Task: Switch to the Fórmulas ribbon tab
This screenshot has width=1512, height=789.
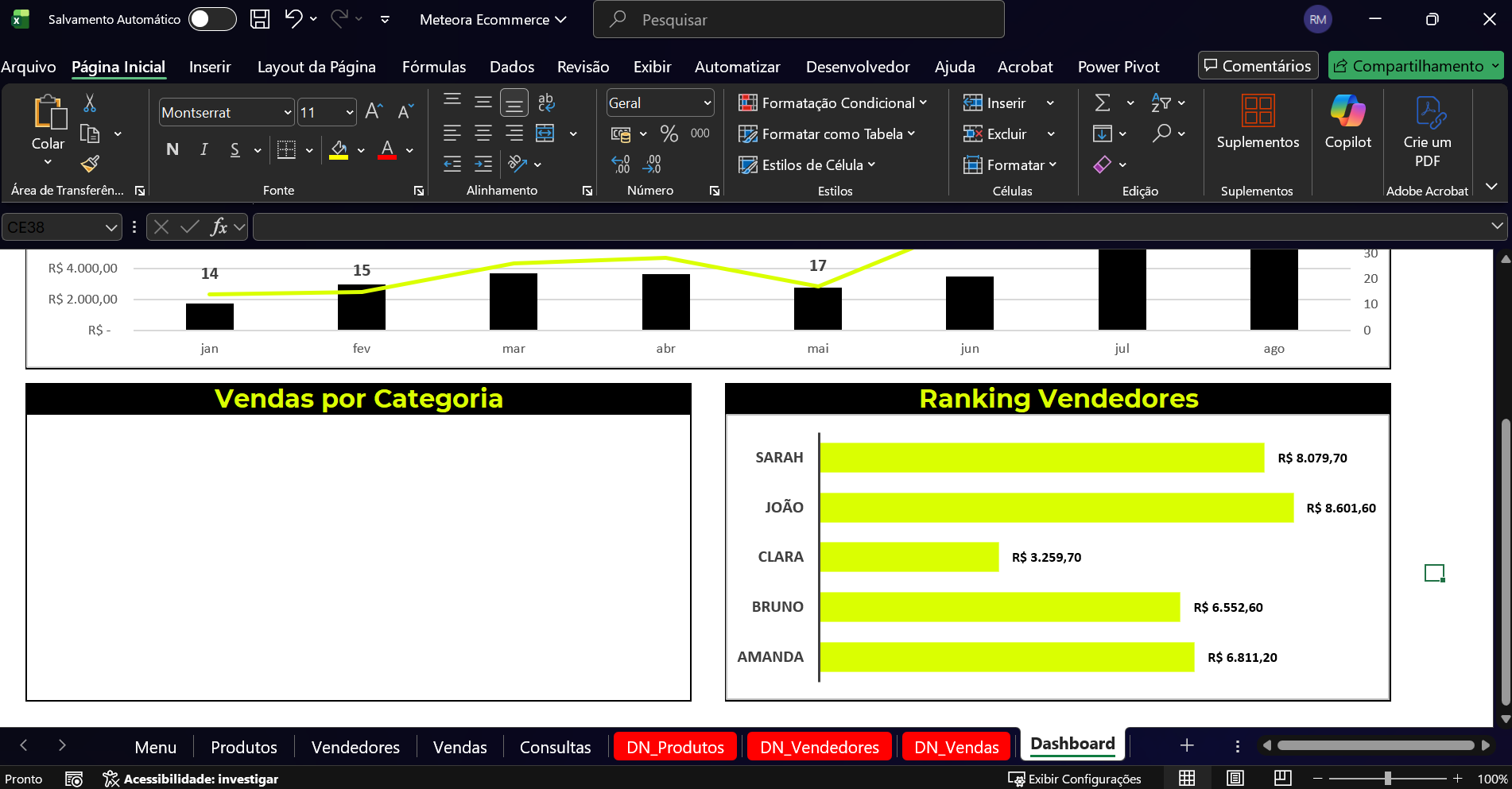Action: tap(434, 67)
